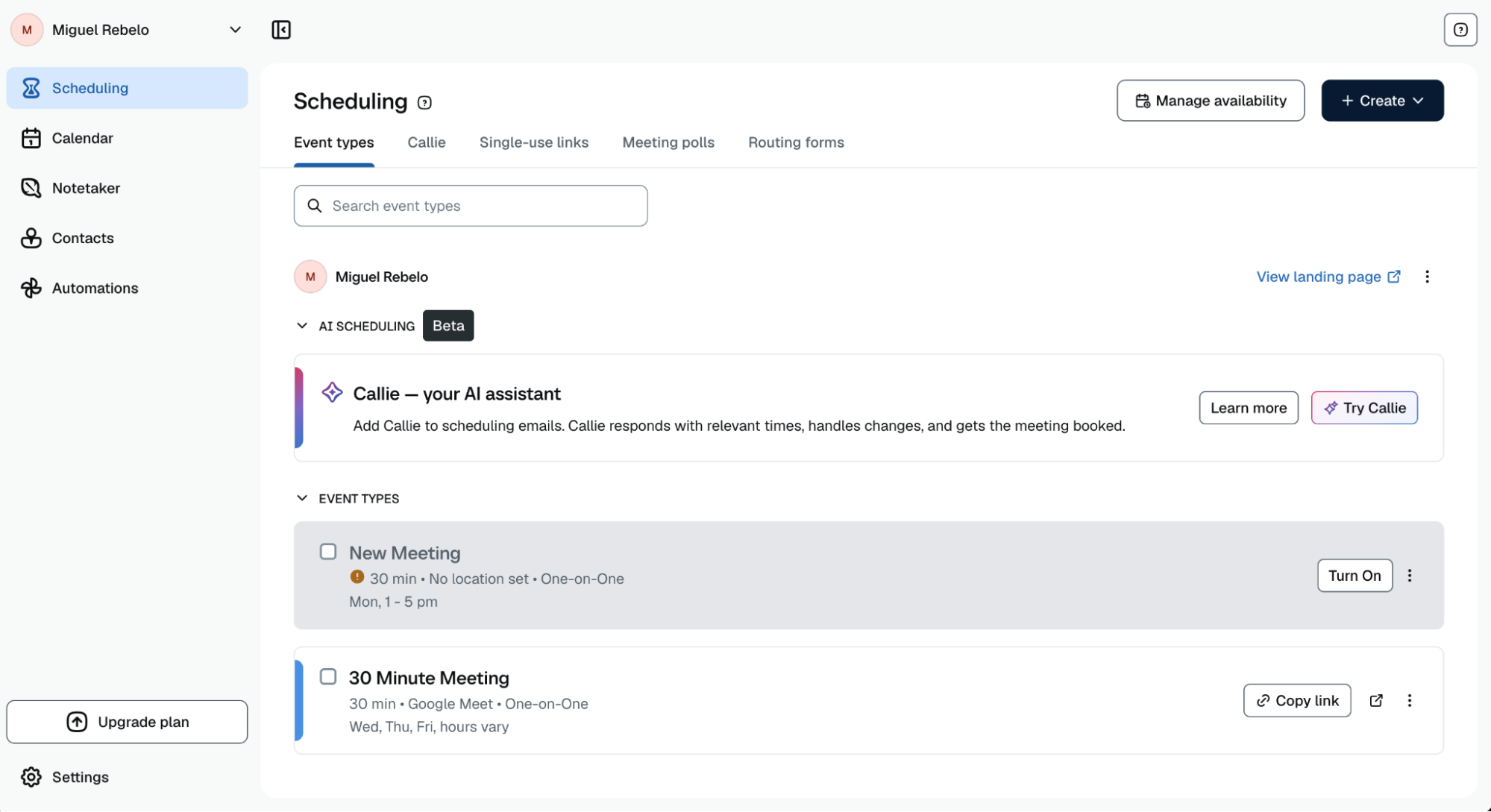Open the Scheduling section in the sidebar
Viewport: 1491px width, 812px height.
pos(127,88)
